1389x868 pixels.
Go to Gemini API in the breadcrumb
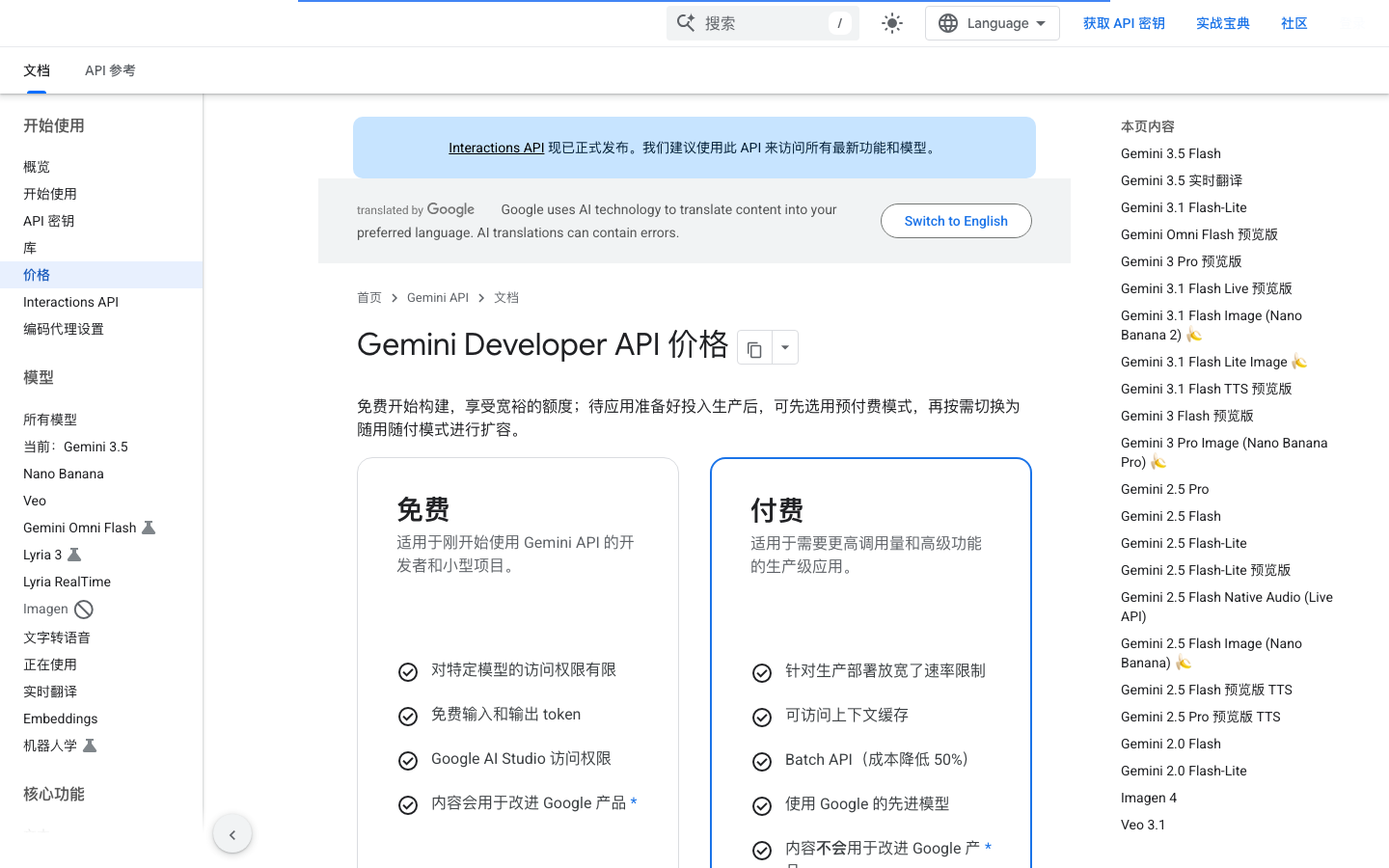pyautogui.click(x=438, y=298)
